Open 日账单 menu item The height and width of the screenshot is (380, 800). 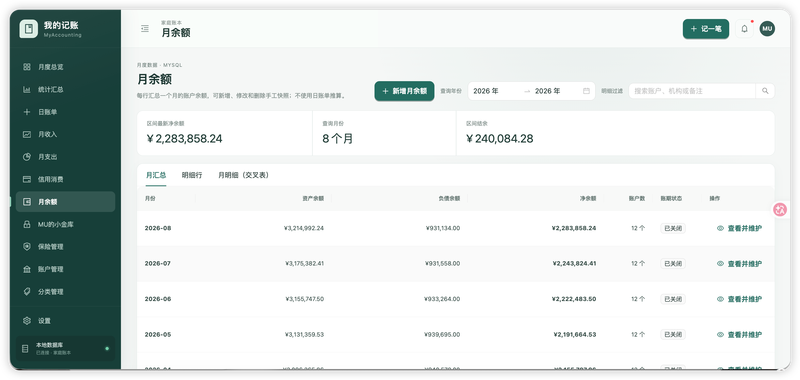65,112
